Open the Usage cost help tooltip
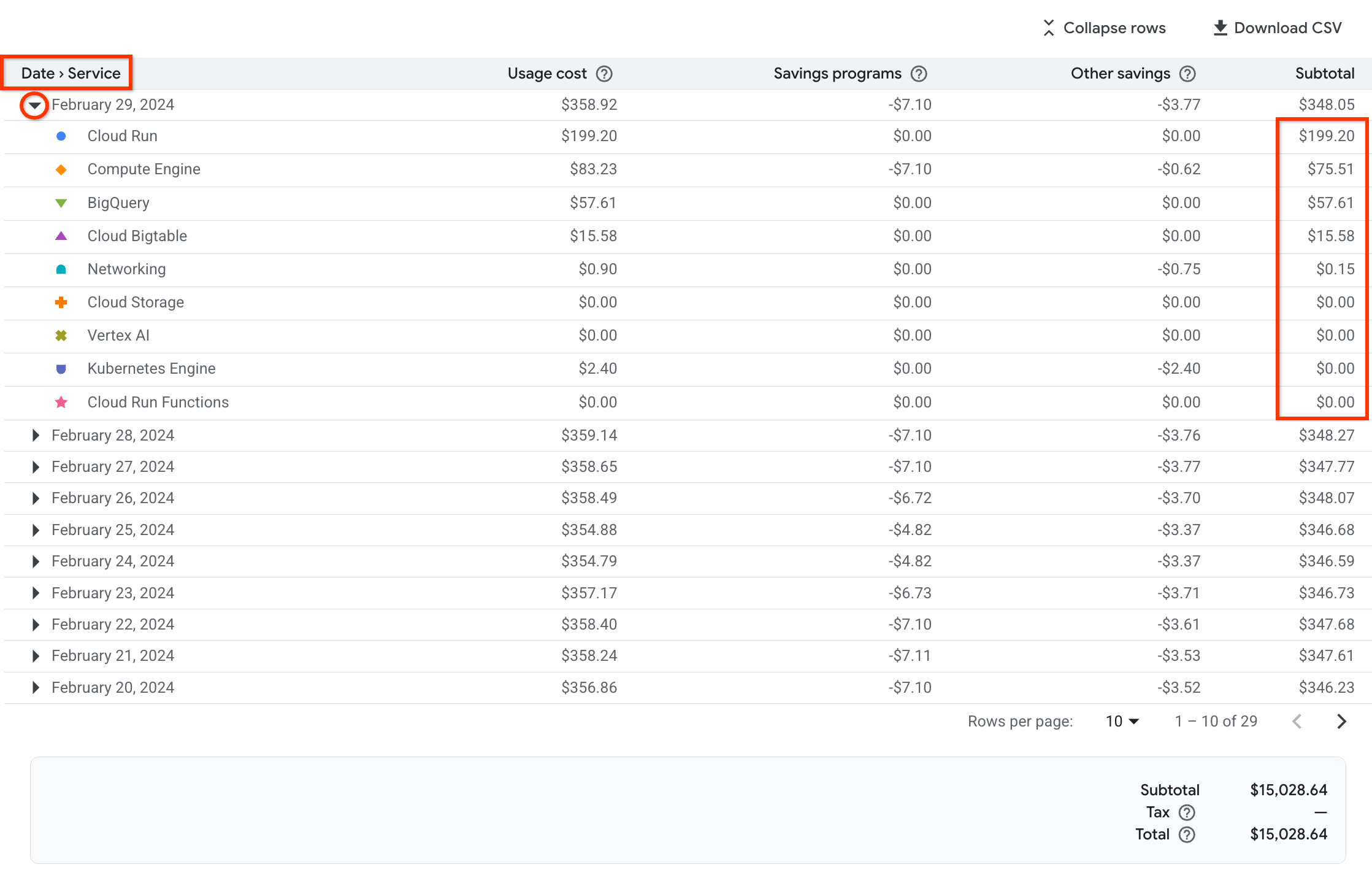The width and height of the screenshot is (1372, 875). pyautogui.click(x=605, y=73)
